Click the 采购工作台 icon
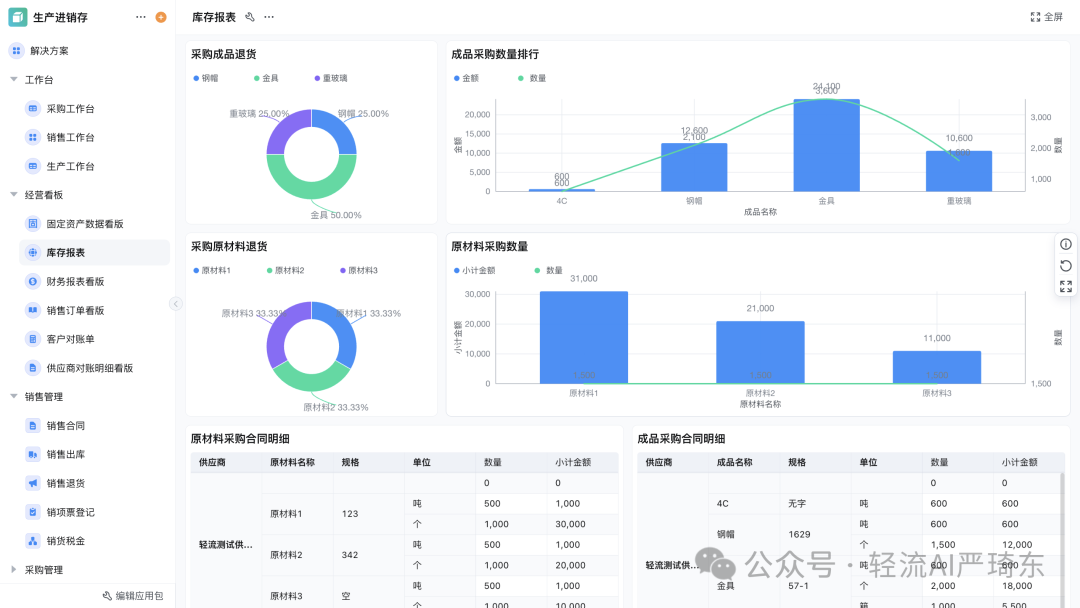 (x=33, y=109)
